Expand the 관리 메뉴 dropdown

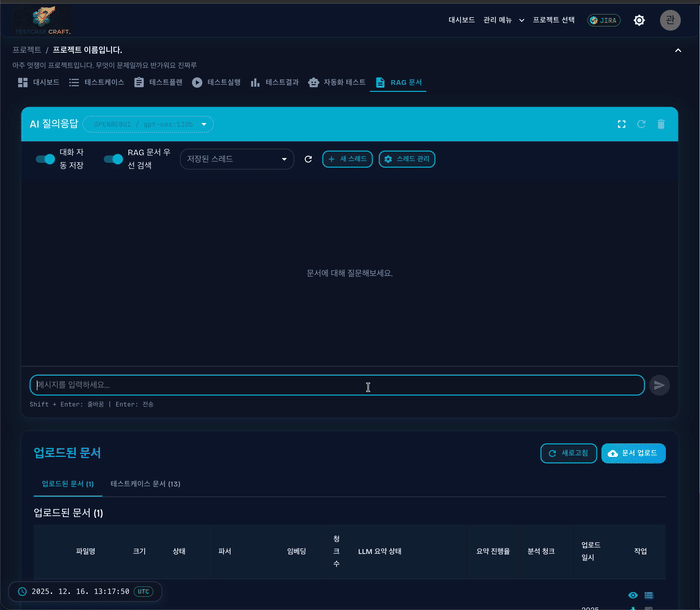pyautogui.click(x=503, y=20)
